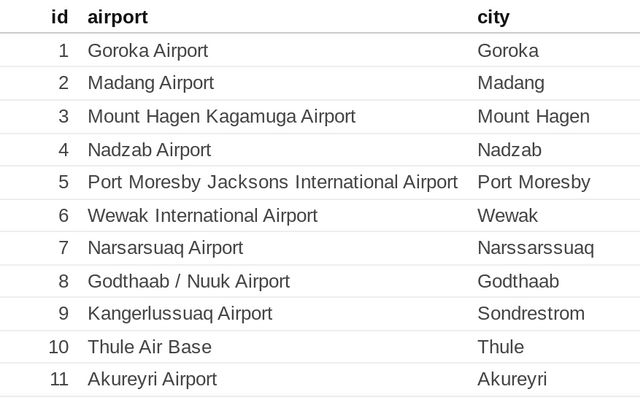Image resolution: width=640 pixels, height=400 pixels.
Task: Select the Goroka Airport cell
Action: (148, 51)
